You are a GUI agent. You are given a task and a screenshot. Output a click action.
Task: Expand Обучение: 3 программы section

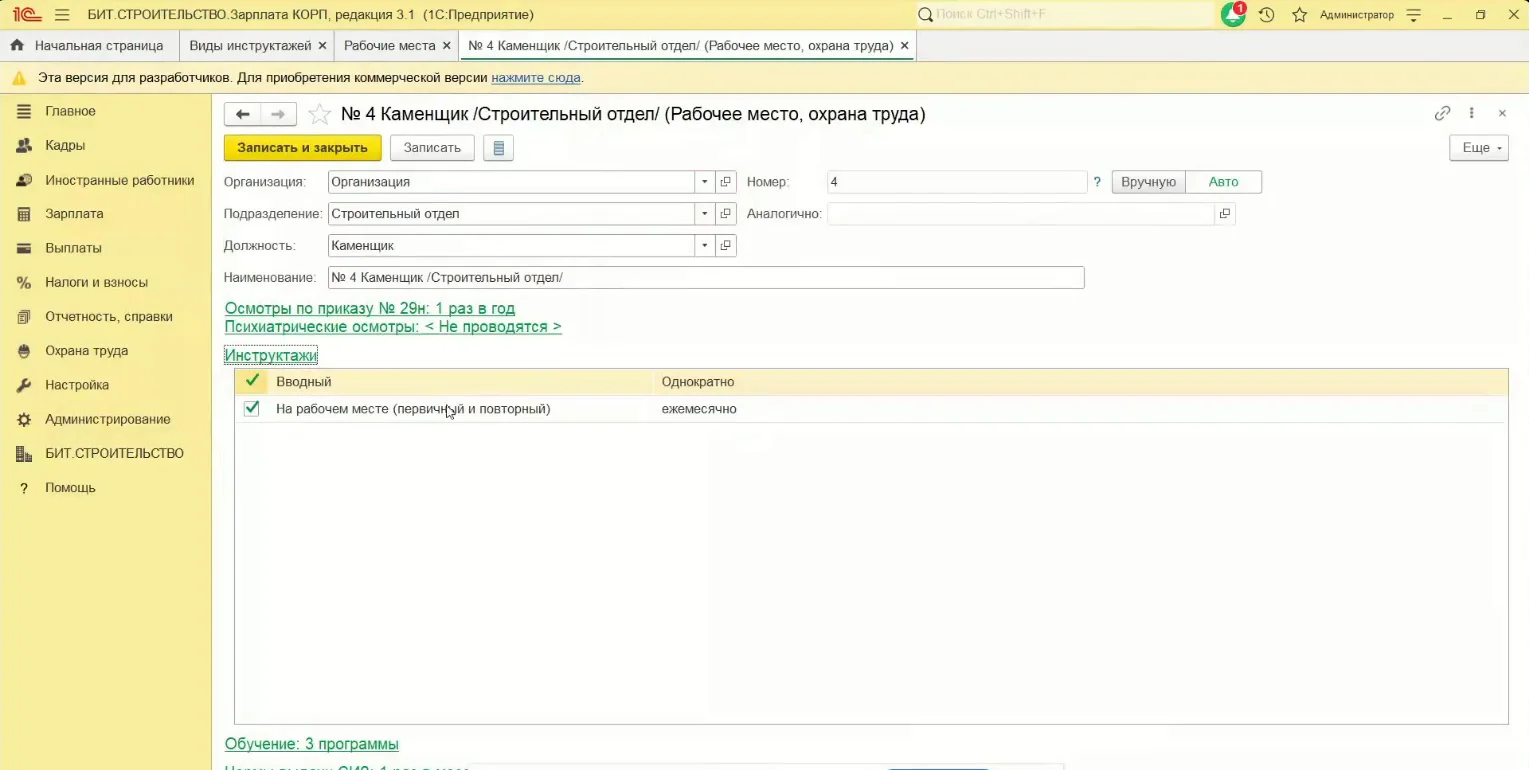(312, 744)
